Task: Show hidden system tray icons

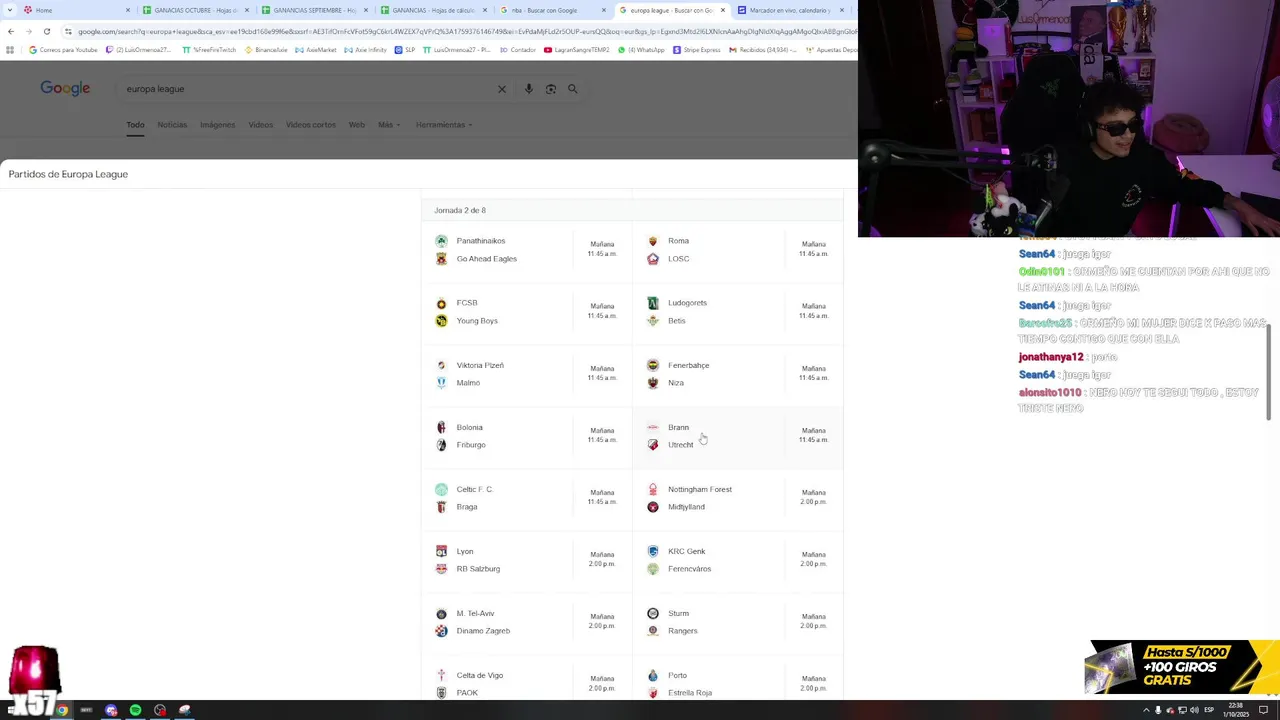Action: tap(1146, 710)
